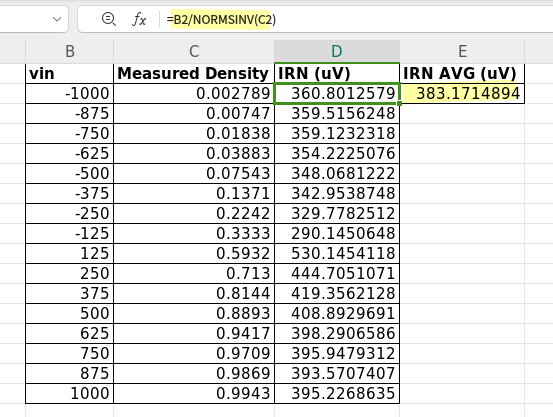Viewport: 553px width, 417px height.
Task: Select column B header
Action: 69,52
